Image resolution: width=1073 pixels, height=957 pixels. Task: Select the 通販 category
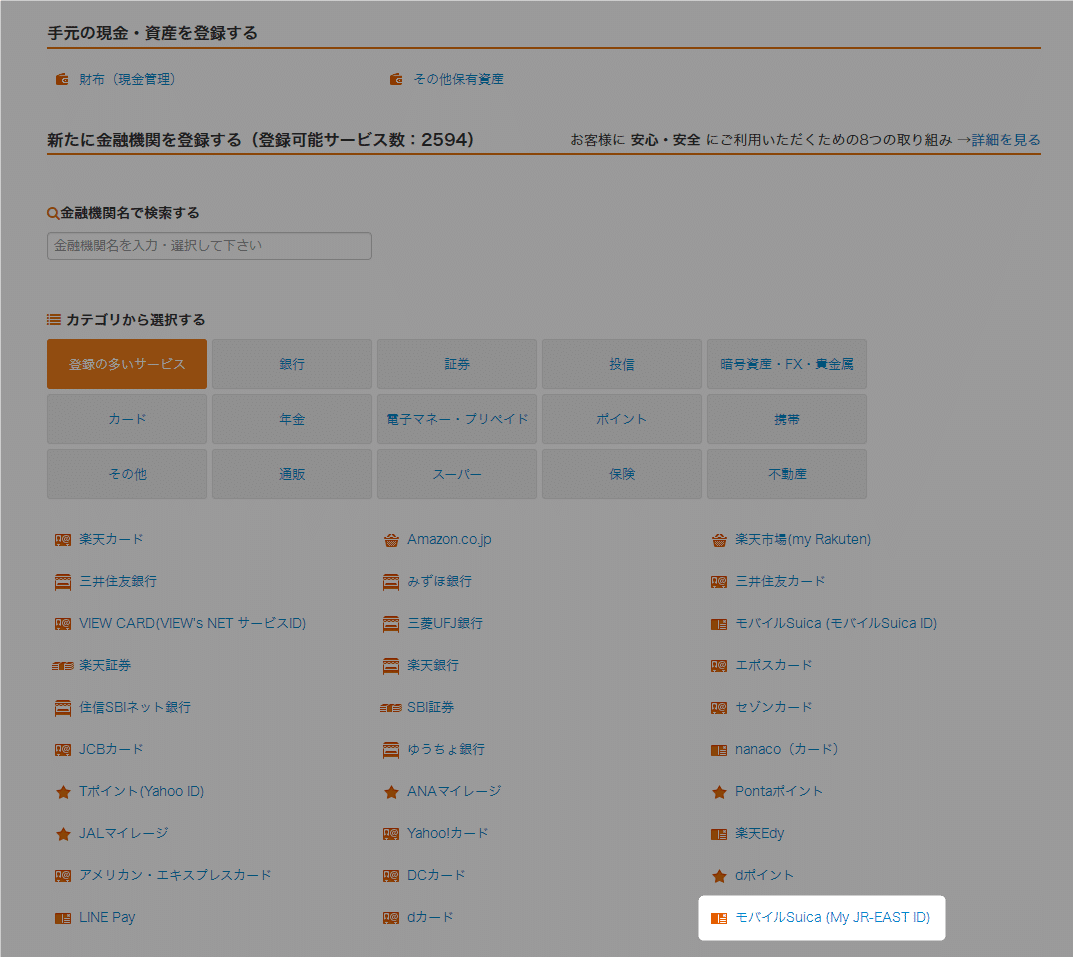click(x=292, y=474)
